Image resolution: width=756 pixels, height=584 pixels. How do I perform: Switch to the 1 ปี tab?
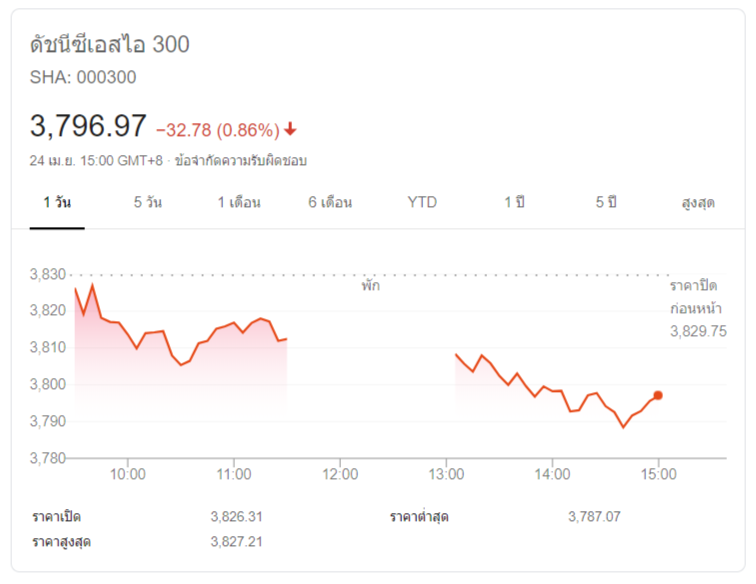pos(514,203)
